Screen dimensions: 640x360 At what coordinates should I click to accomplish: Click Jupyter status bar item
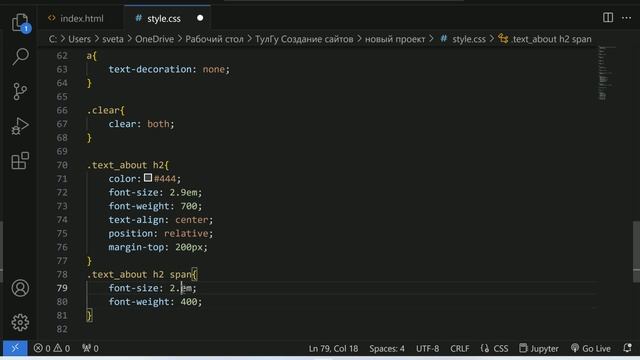(x=539, y=349)
